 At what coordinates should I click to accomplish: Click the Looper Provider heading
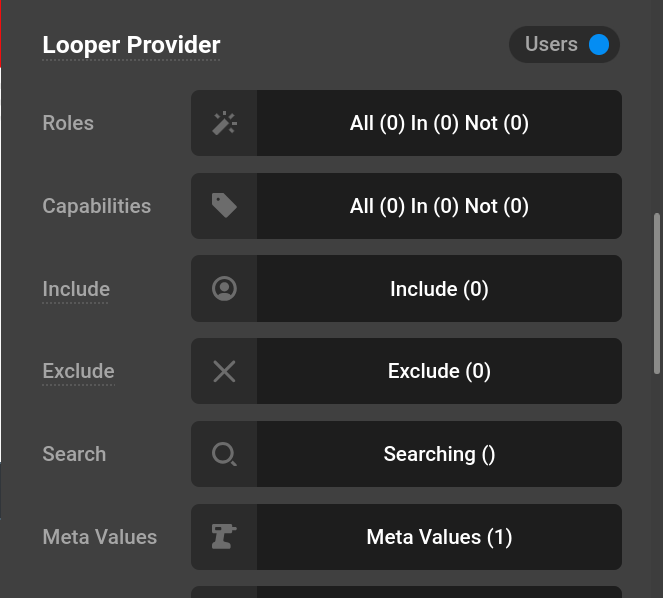point(131,45)
